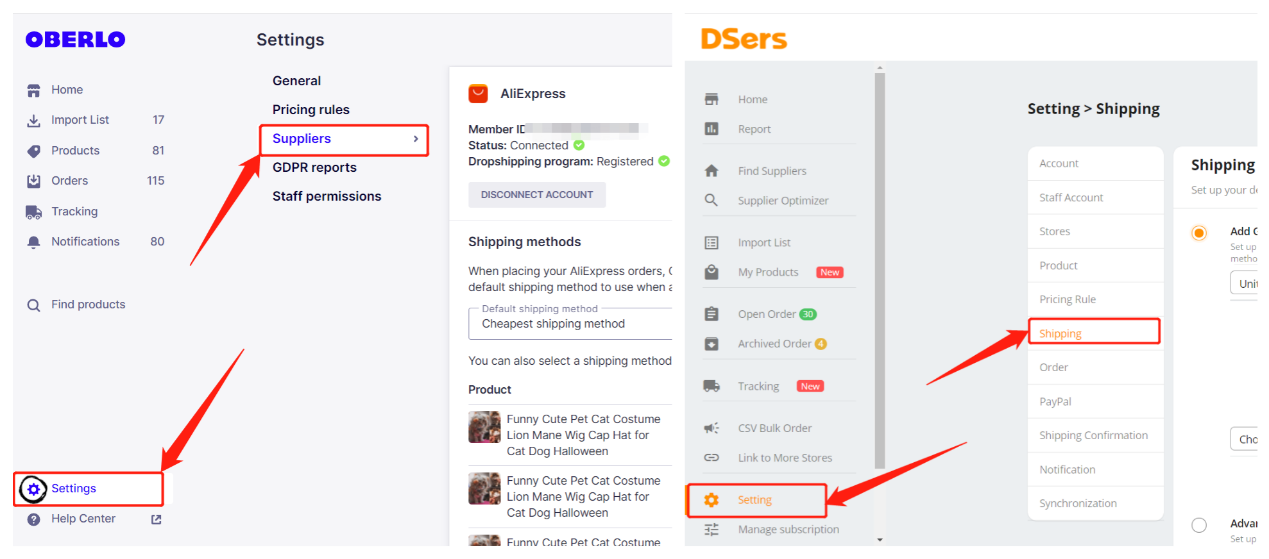This screenshot has width=1269, height=559.
Task: Open Find products in Oberlo sidebar
Action: click(88, 305)
